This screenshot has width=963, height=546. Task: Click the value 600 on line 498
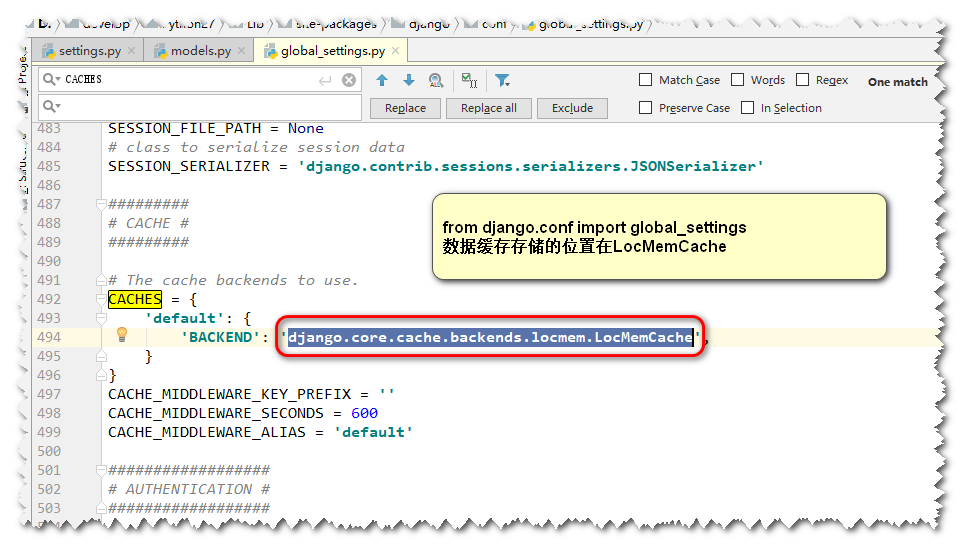tap(364, 413)
